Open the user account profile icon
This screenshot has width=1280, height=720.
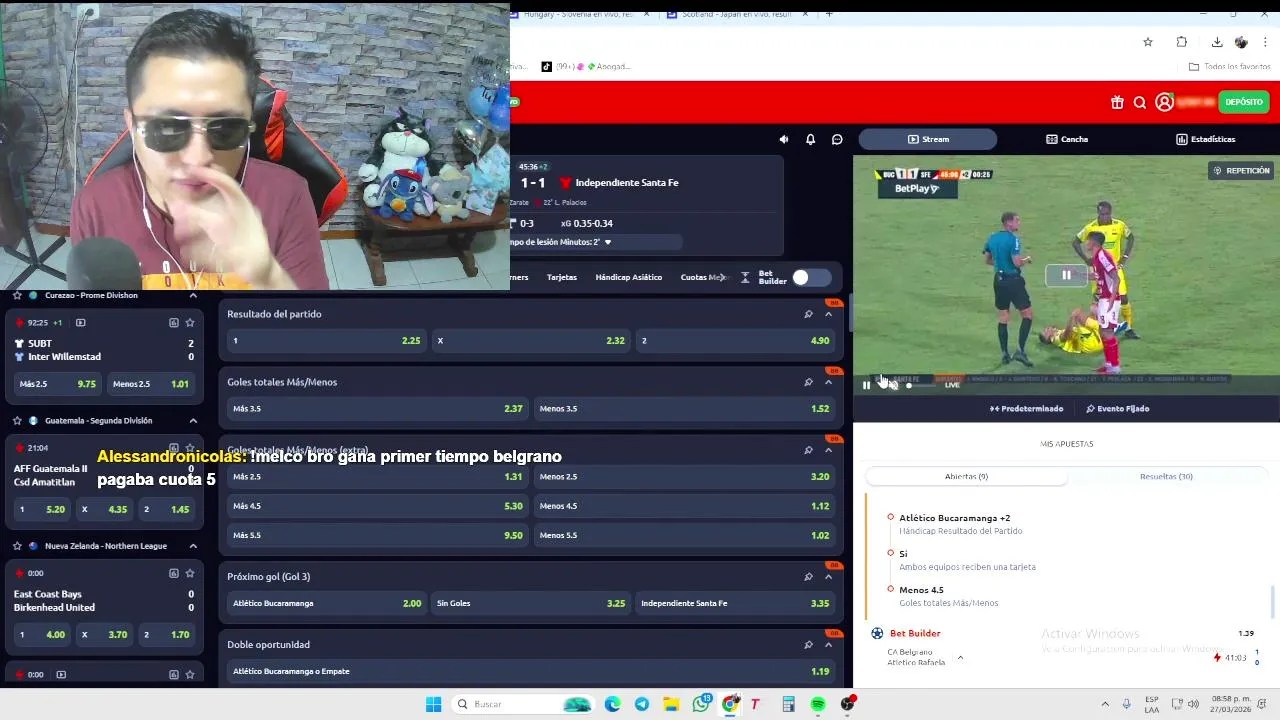(x=1164, y=102)
